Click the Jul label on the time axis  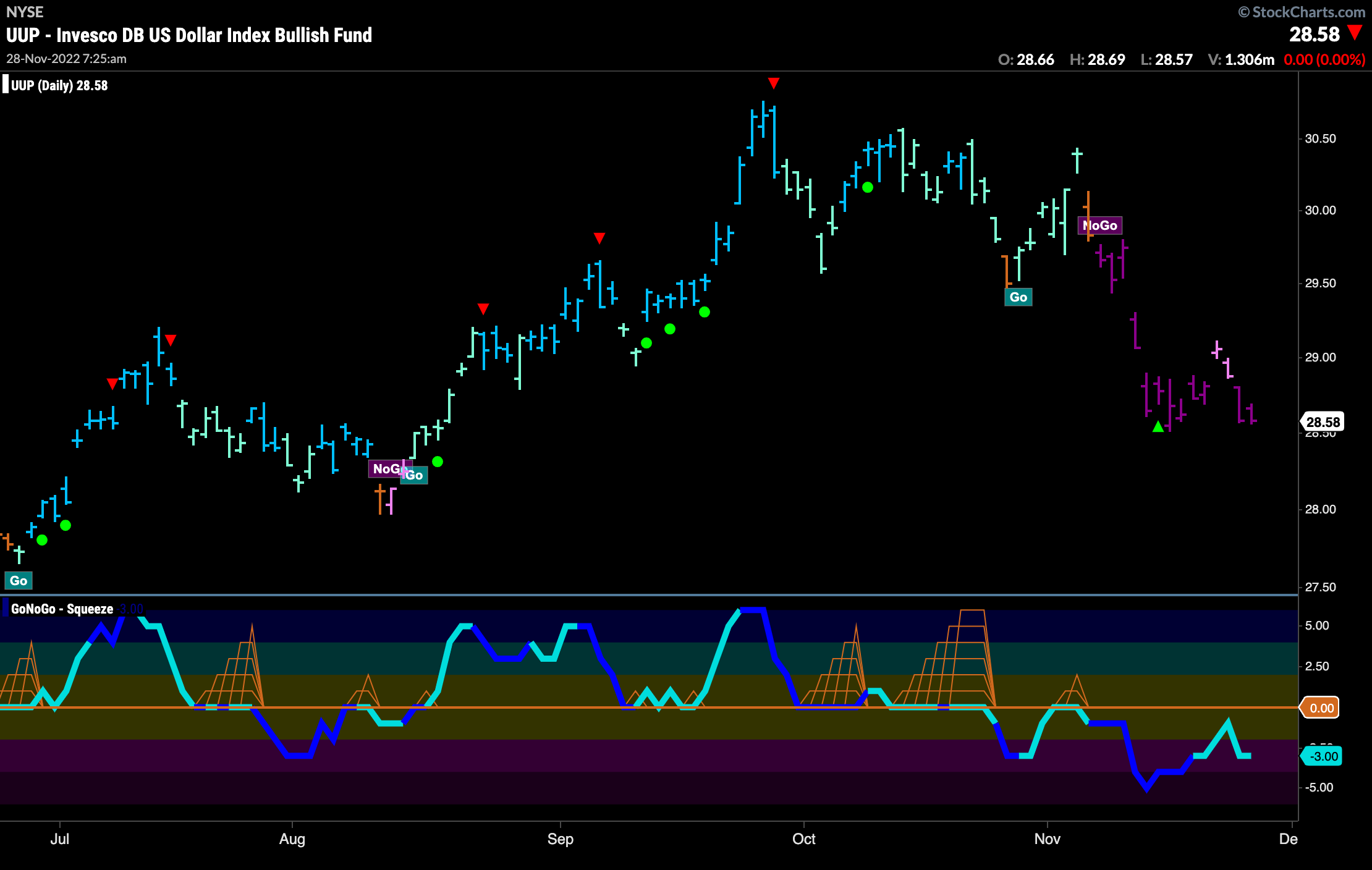60,838
